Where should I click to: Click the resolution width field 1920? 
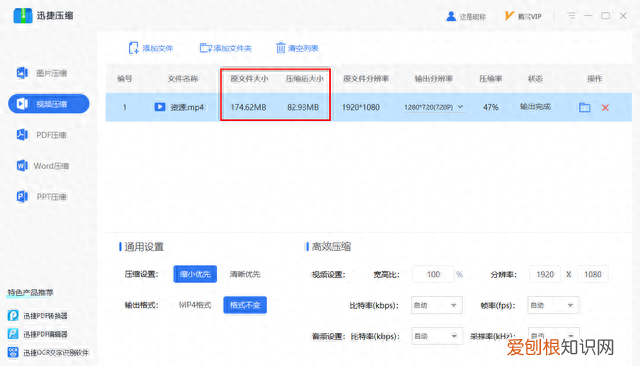tap(545, 274)
